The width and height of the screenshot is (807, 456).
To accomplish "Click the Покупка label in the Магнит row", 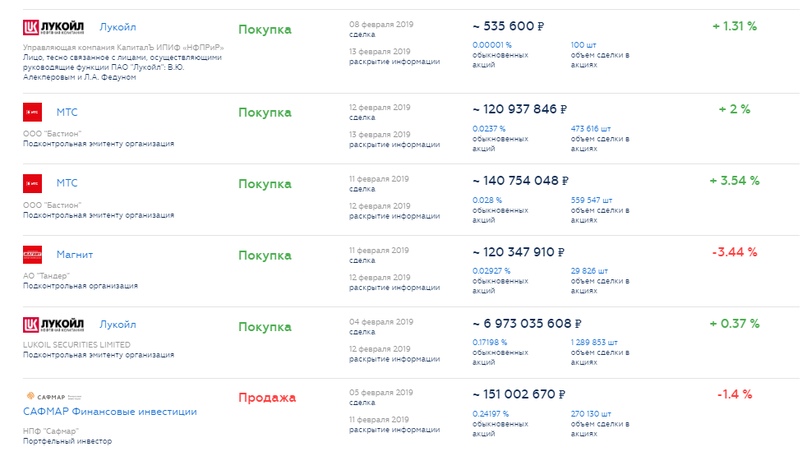I will (x=265, y=255).
